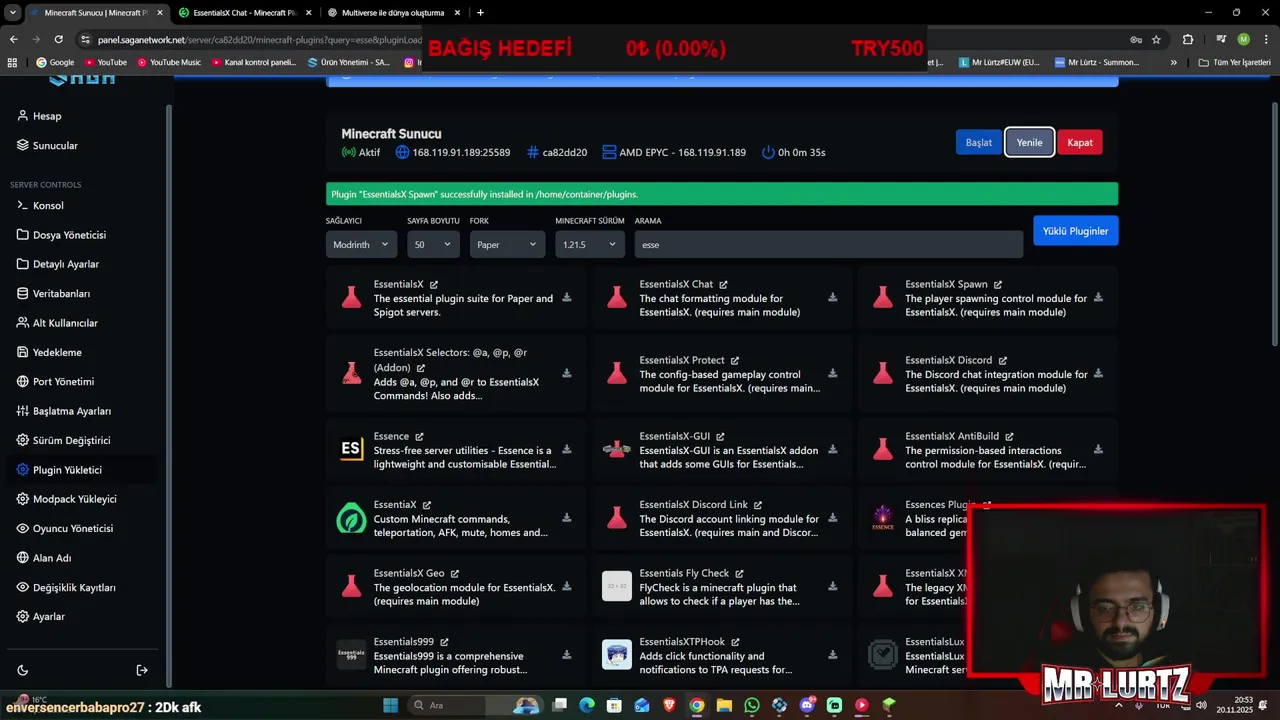Open Ayarlar in the sidebar
1280x720 pixels.
tap(49, 617)
